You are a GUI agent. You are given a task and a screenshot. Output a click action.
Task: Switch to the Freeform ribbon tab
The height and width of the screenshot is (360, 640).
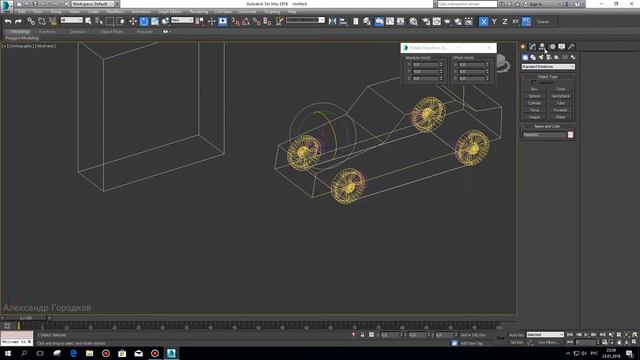pos(47,31)
